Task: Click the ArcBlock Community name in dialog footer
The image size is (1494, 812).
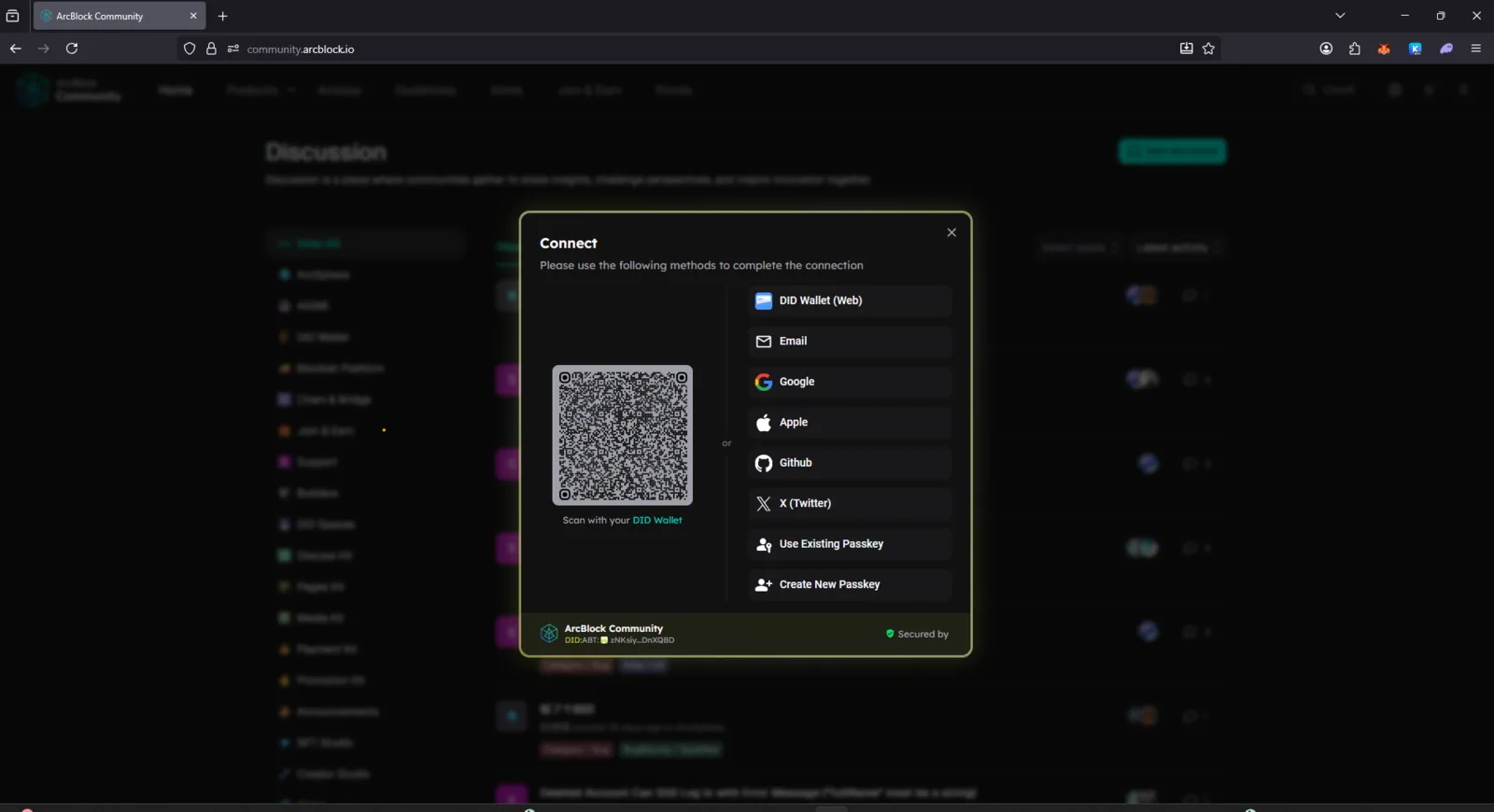Action: (613, 628)
